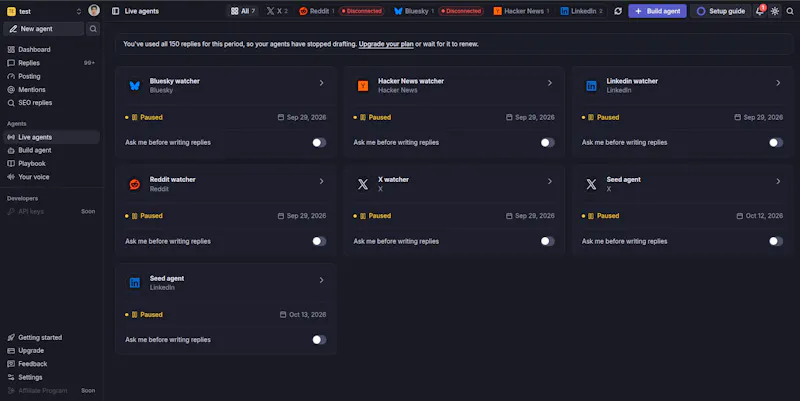Screen dimensions: 800x401
Task: Click the pencil icon in New agent button
Action: click(13, 29)
